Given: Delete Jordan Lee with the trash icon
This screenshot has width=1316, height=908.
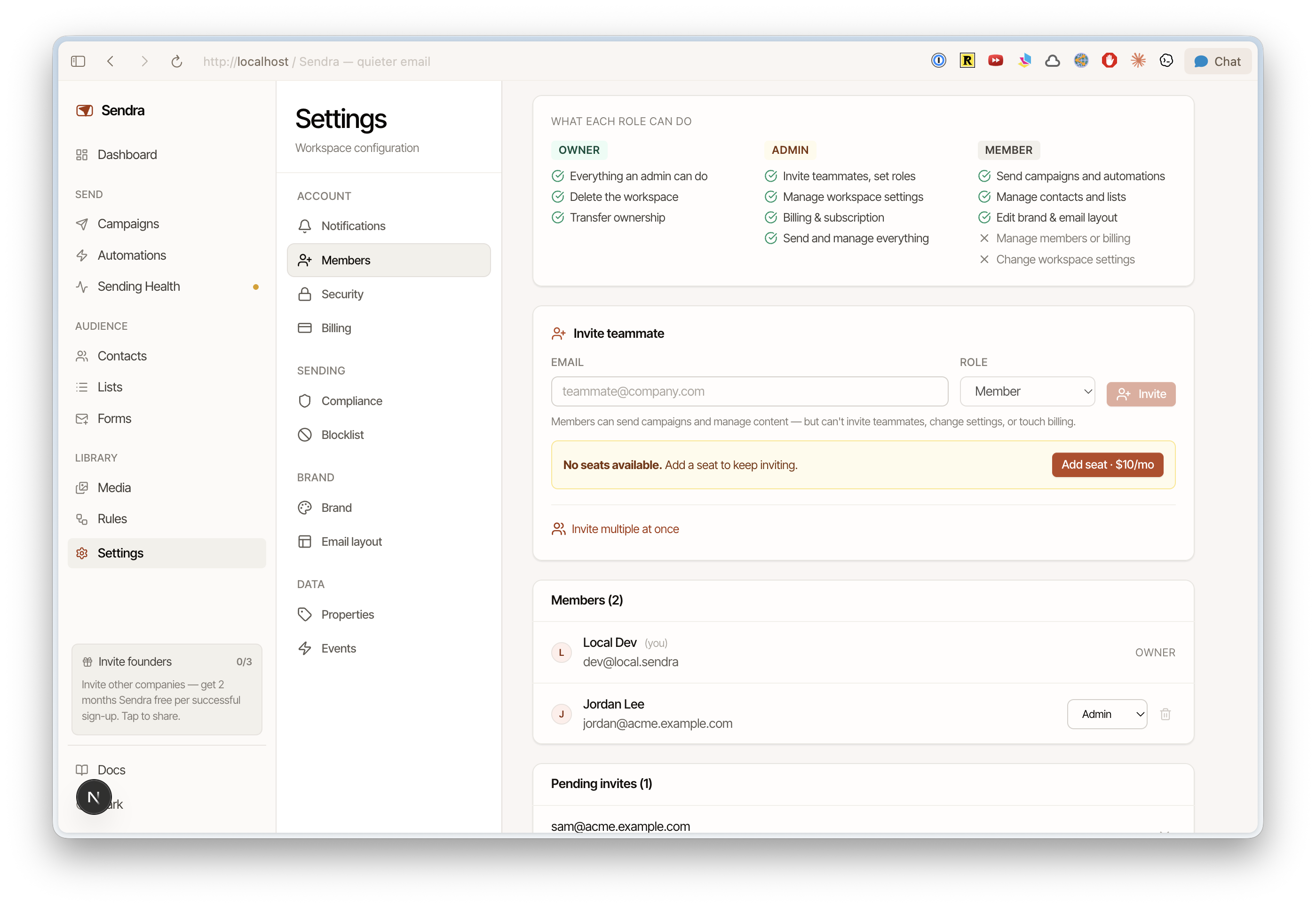Looking at the screenshot, I should (1165, 714).
